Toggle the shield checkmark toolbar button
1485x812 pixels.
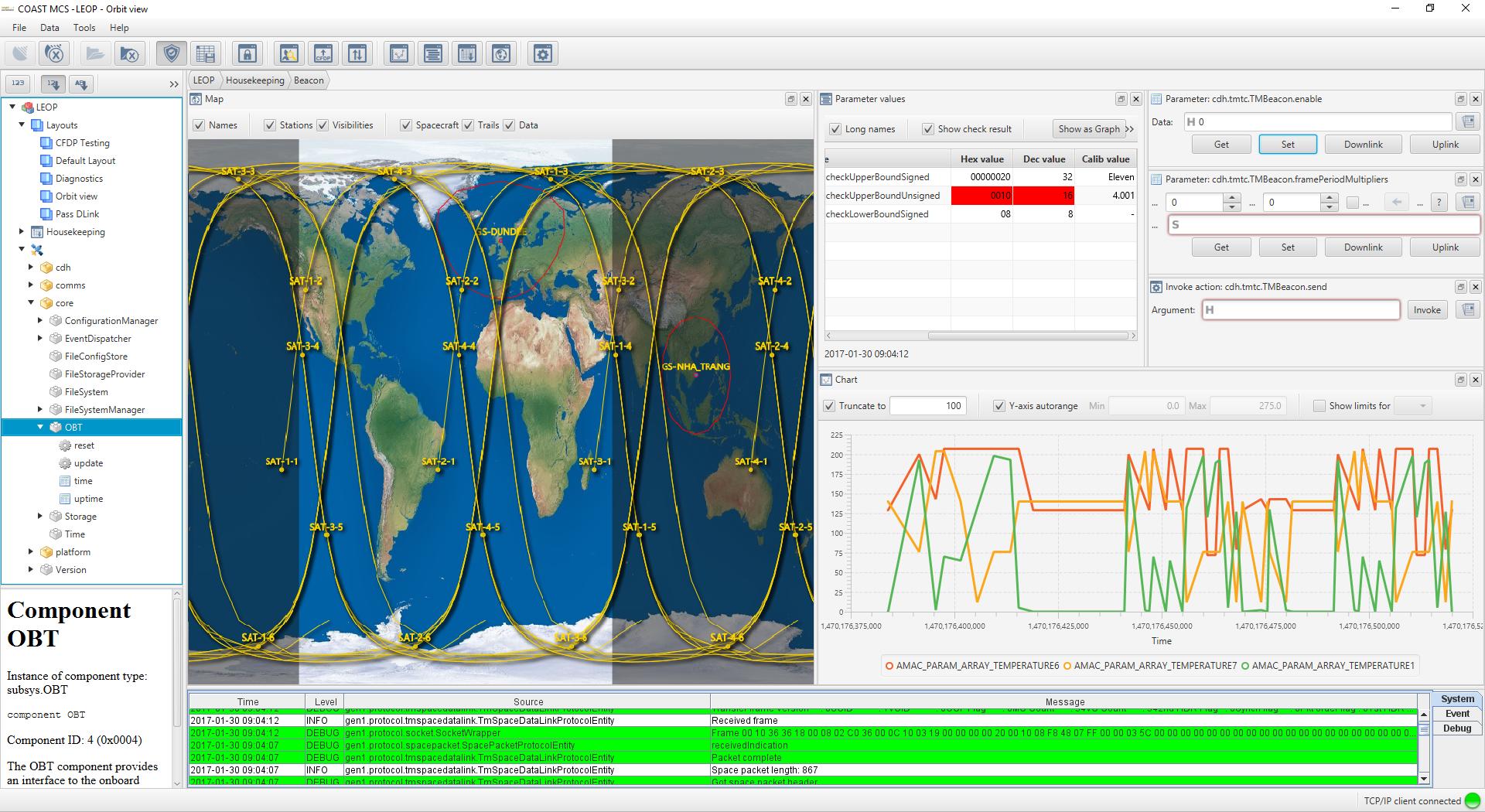pyautogui.click(x=172, y=53)
